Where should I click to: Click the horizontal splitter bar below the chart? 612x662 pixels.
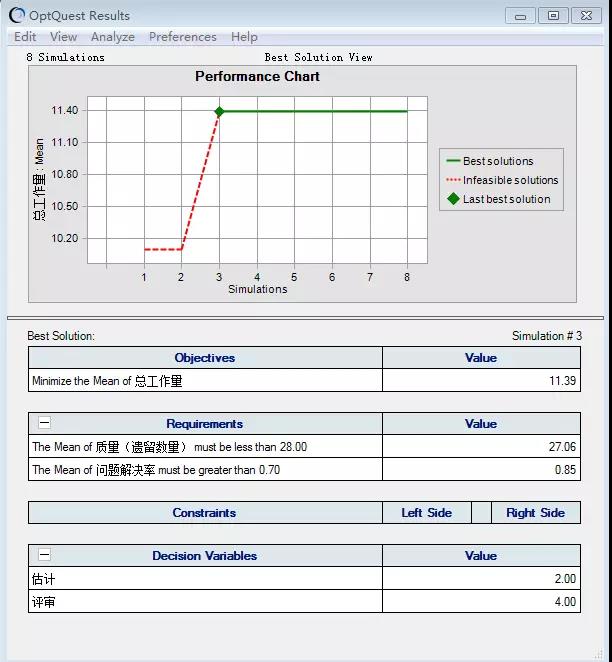[x=305, y=318]
